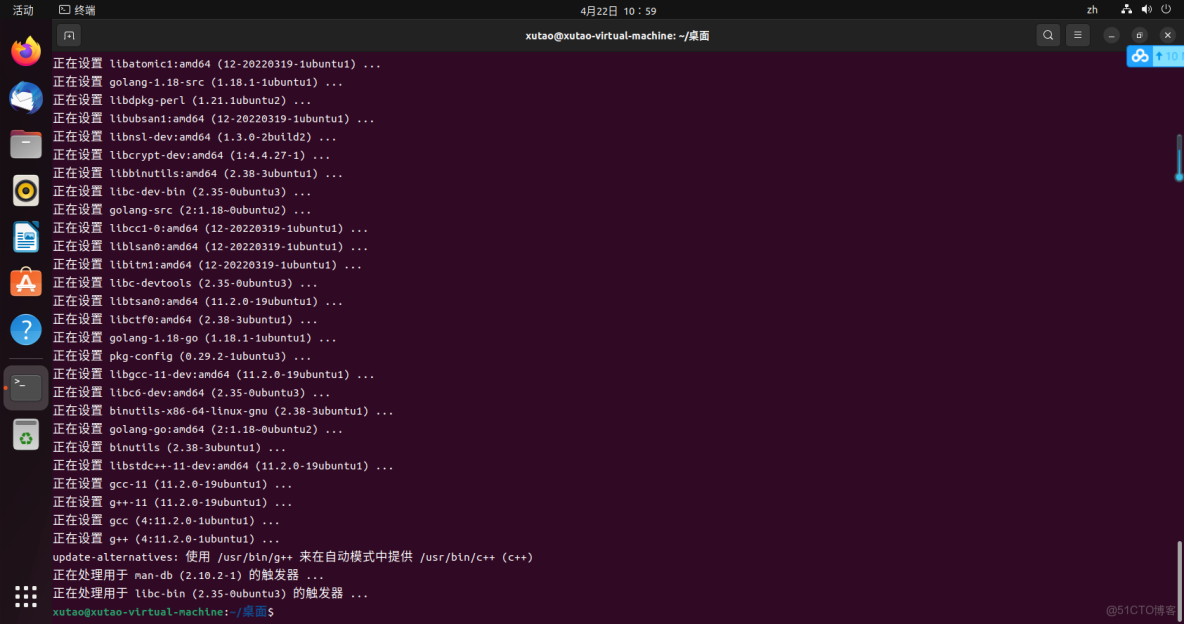Click the line golang-go:amd64
Viewport: 1184px width, 624px height.
click(198, 429)
